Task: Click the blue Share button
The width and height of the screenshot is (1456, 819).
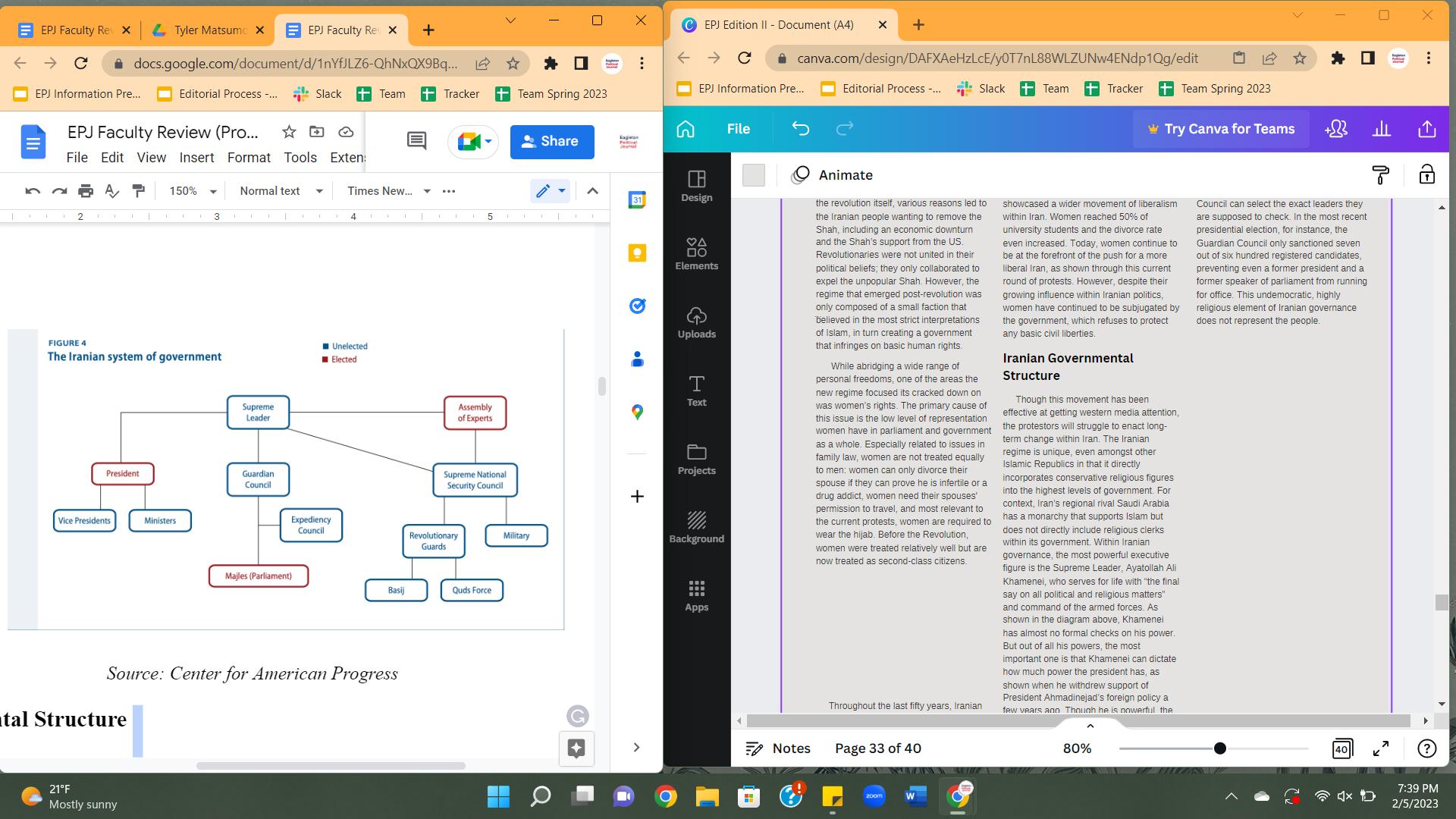Action: [551, 142]
